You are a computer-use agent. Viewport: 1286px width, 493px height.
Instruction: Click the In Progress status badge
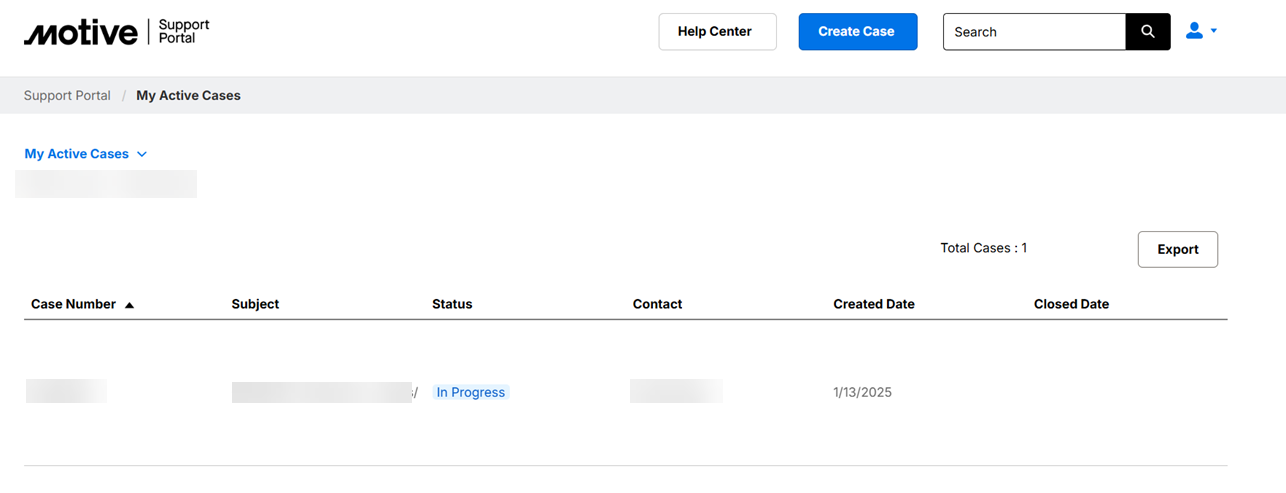(471, 393)
